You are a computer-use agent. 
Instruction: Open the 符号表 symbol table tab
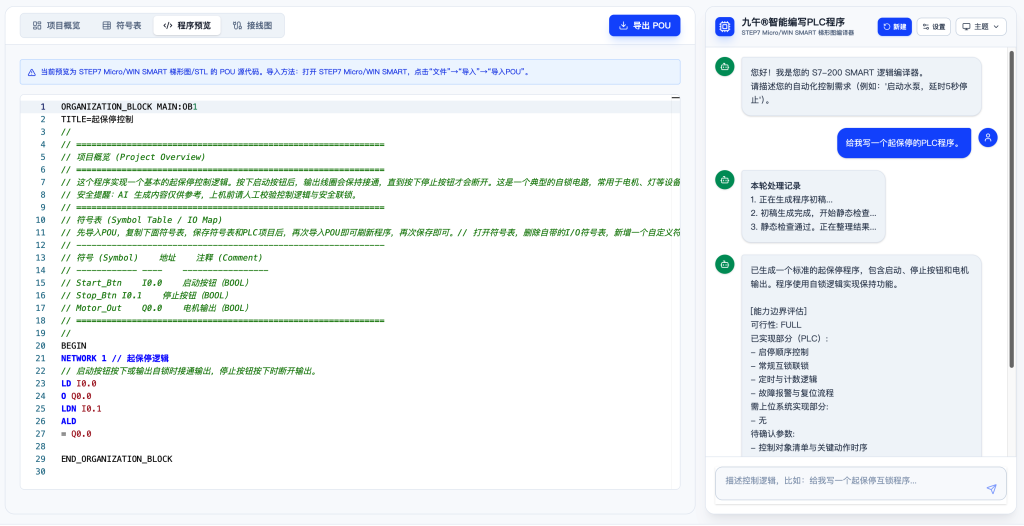click(x=121, y=25)
